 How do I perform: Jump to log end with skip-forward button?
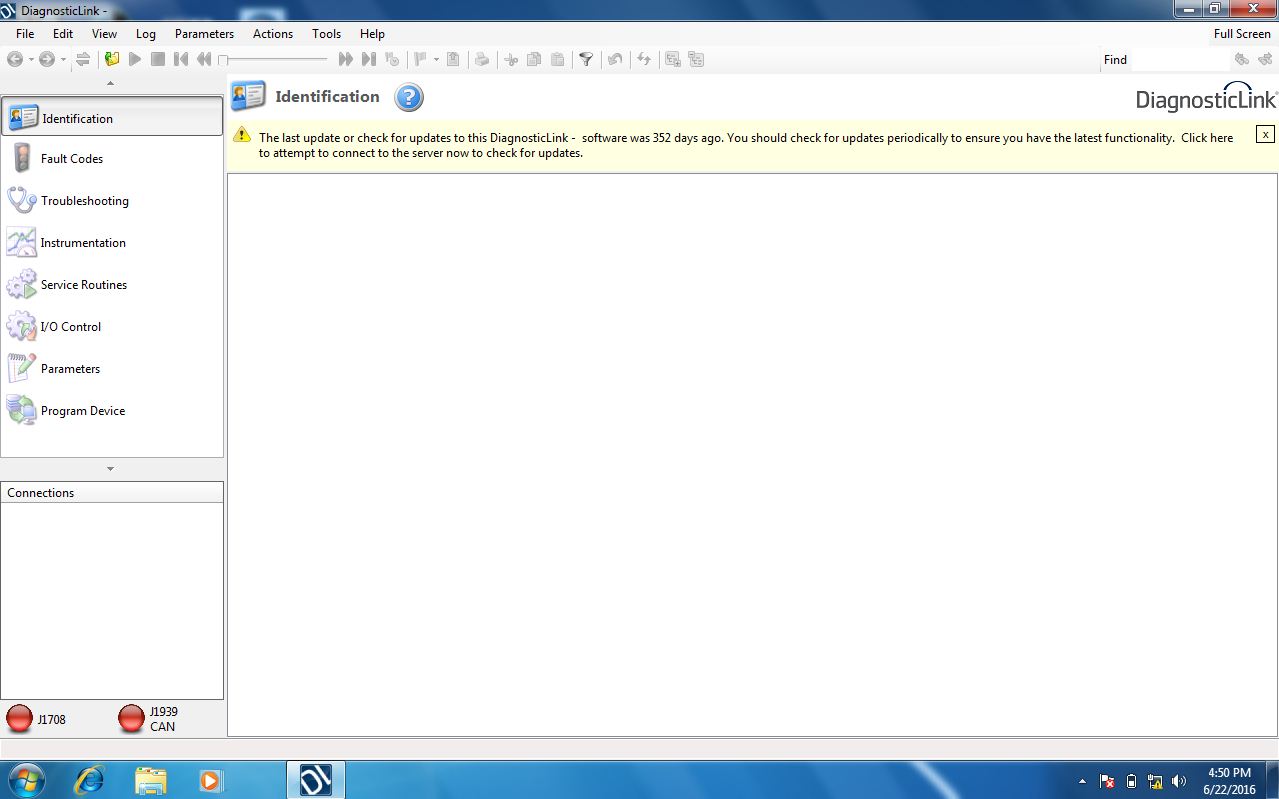pyautogui.click(x=369, y=60)
